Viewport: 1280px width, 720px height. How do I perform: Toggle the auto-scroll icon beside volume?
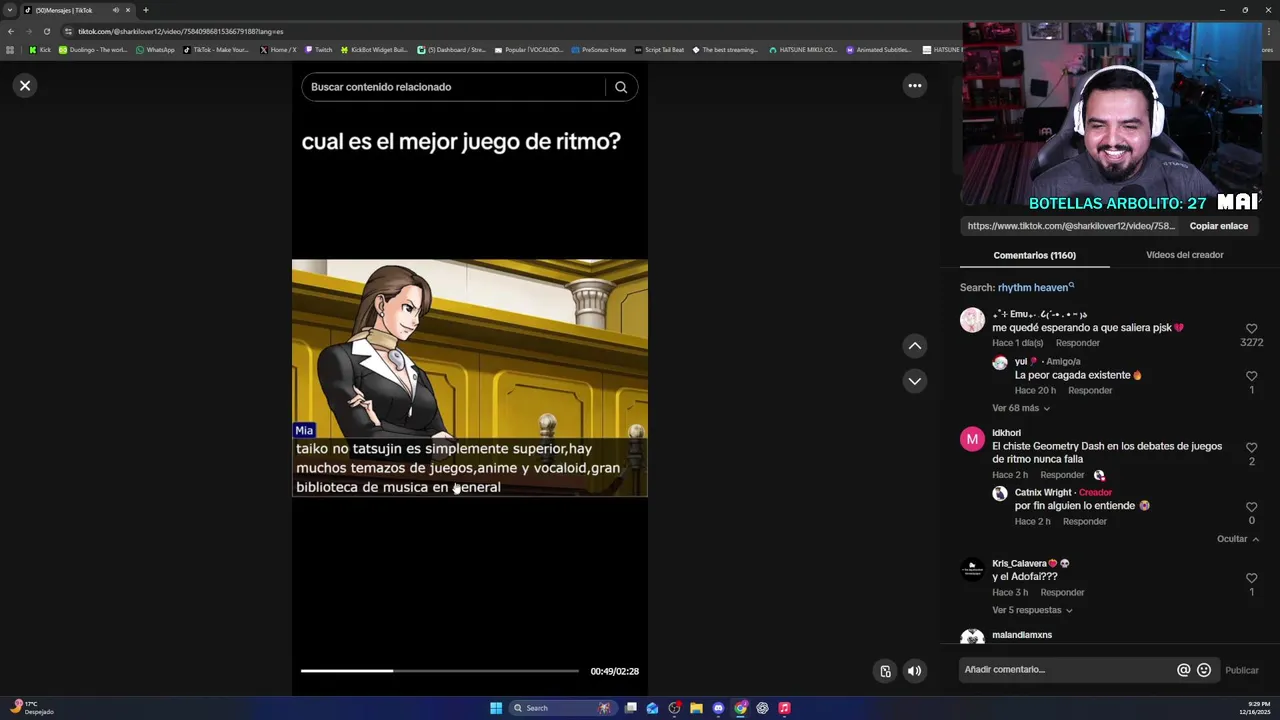click(x=885, y=671)
